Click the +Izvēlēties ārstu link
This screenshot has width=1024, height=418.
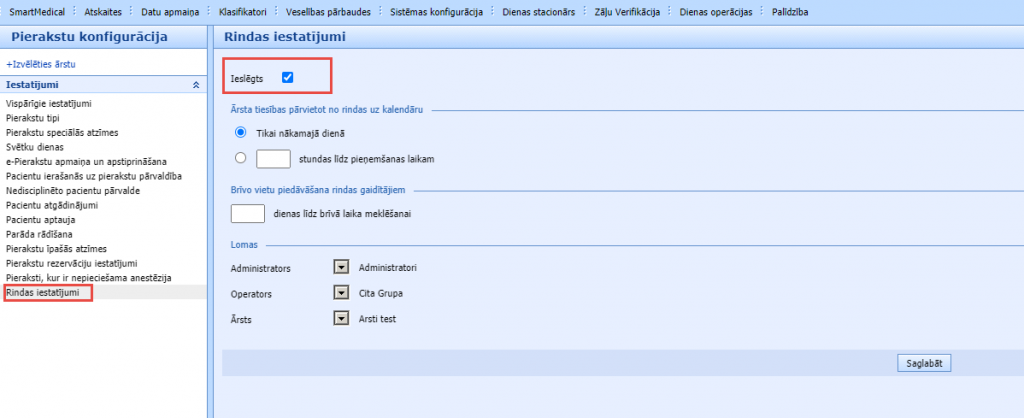point(41,64)
